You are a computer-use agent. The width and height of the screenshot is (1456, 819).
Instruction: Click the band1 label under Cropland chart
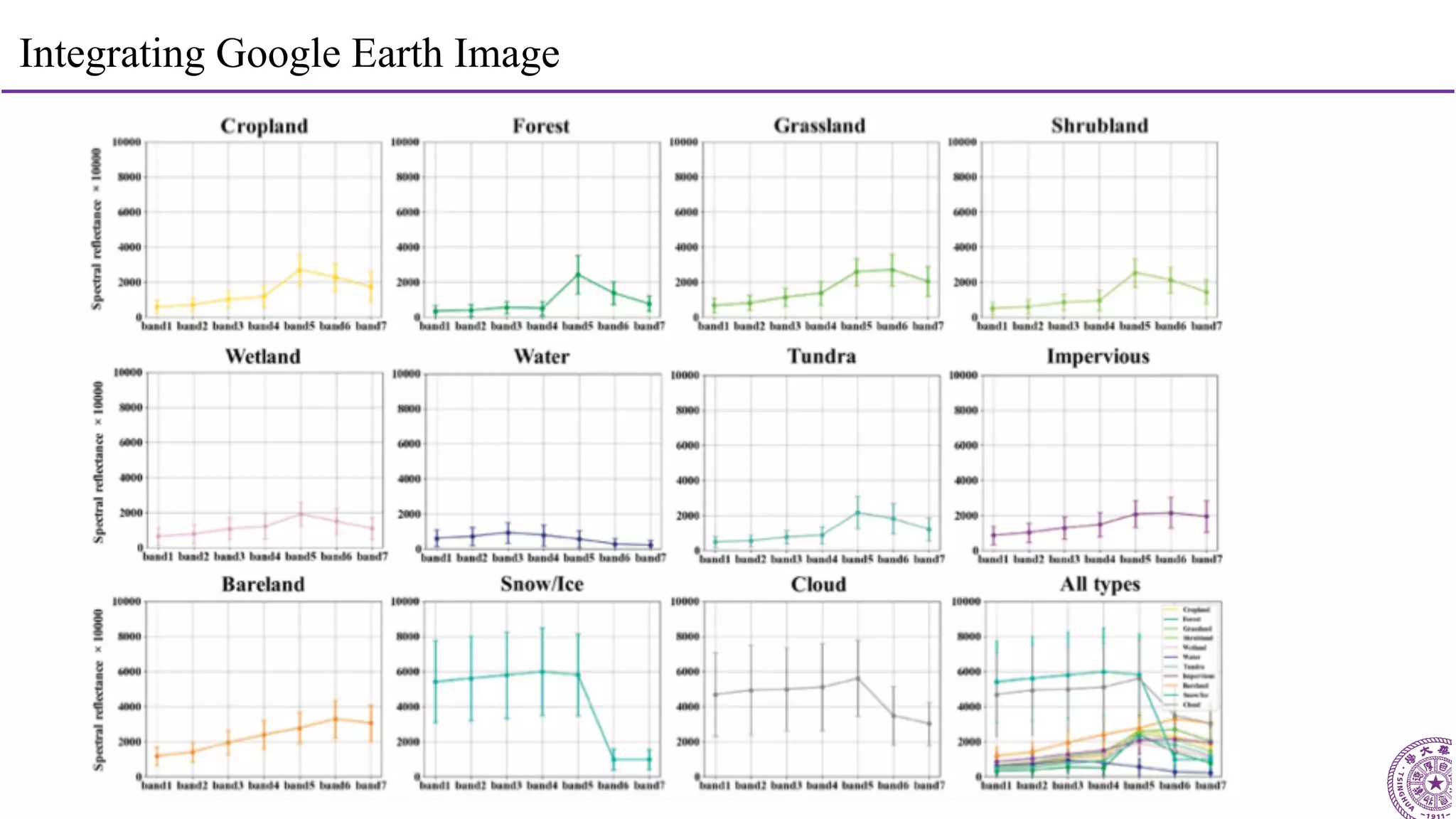coord(156,326)
